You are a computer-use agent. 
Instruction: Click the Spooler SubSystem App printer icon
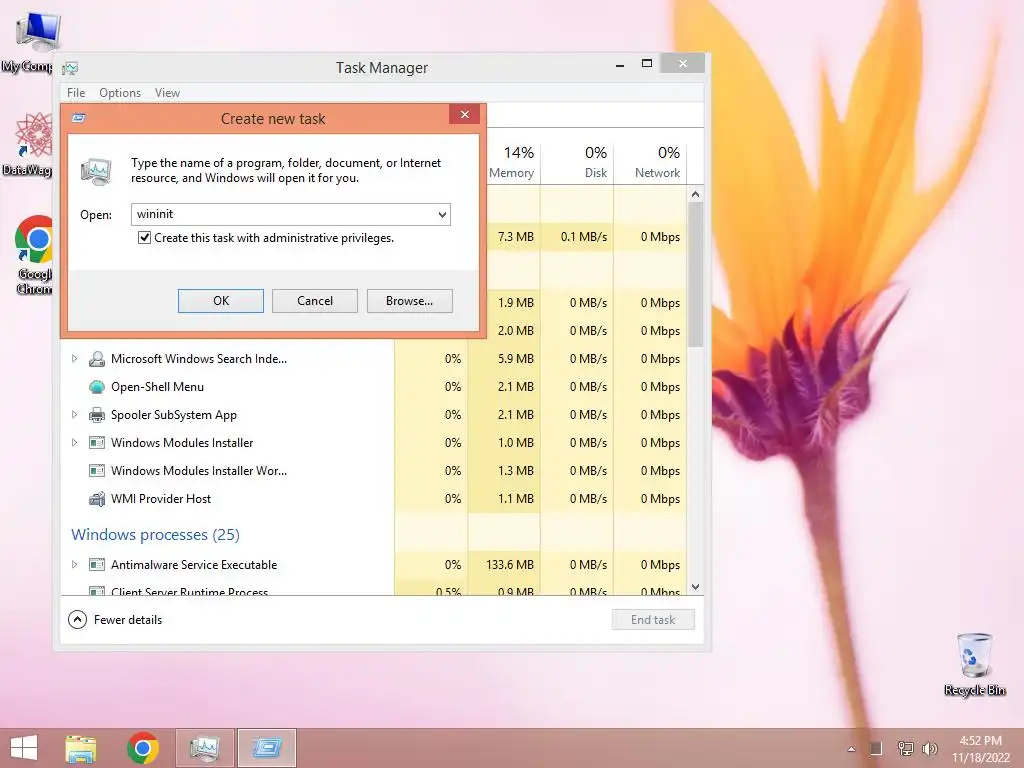pyautogui.click(x=97, y=415)
